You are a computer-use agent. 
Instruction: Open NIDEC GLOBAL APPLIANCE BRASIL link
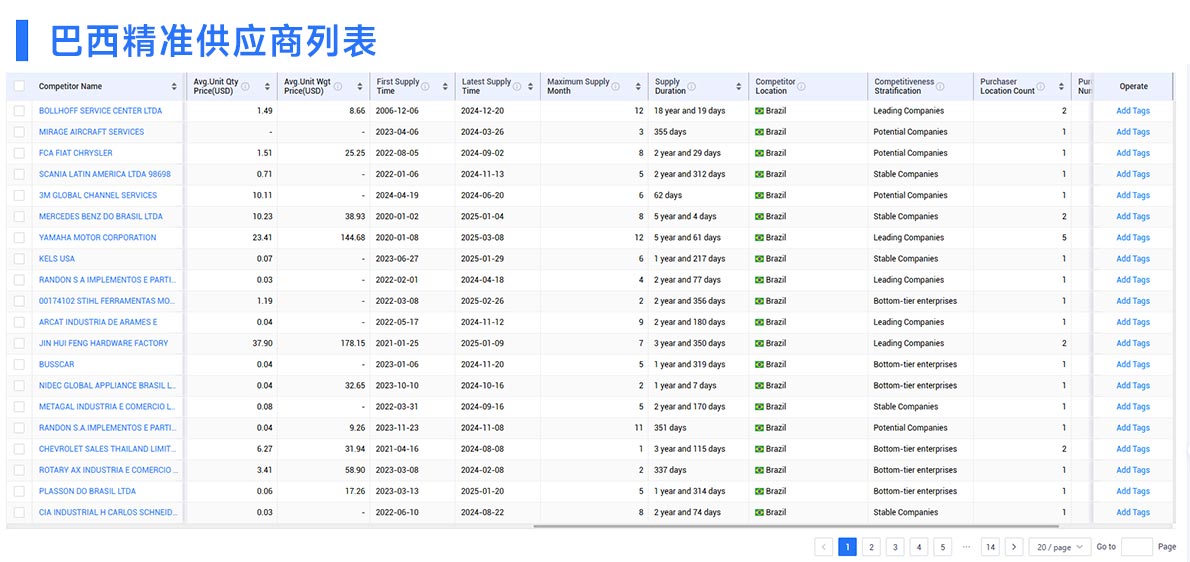(108, 385)
